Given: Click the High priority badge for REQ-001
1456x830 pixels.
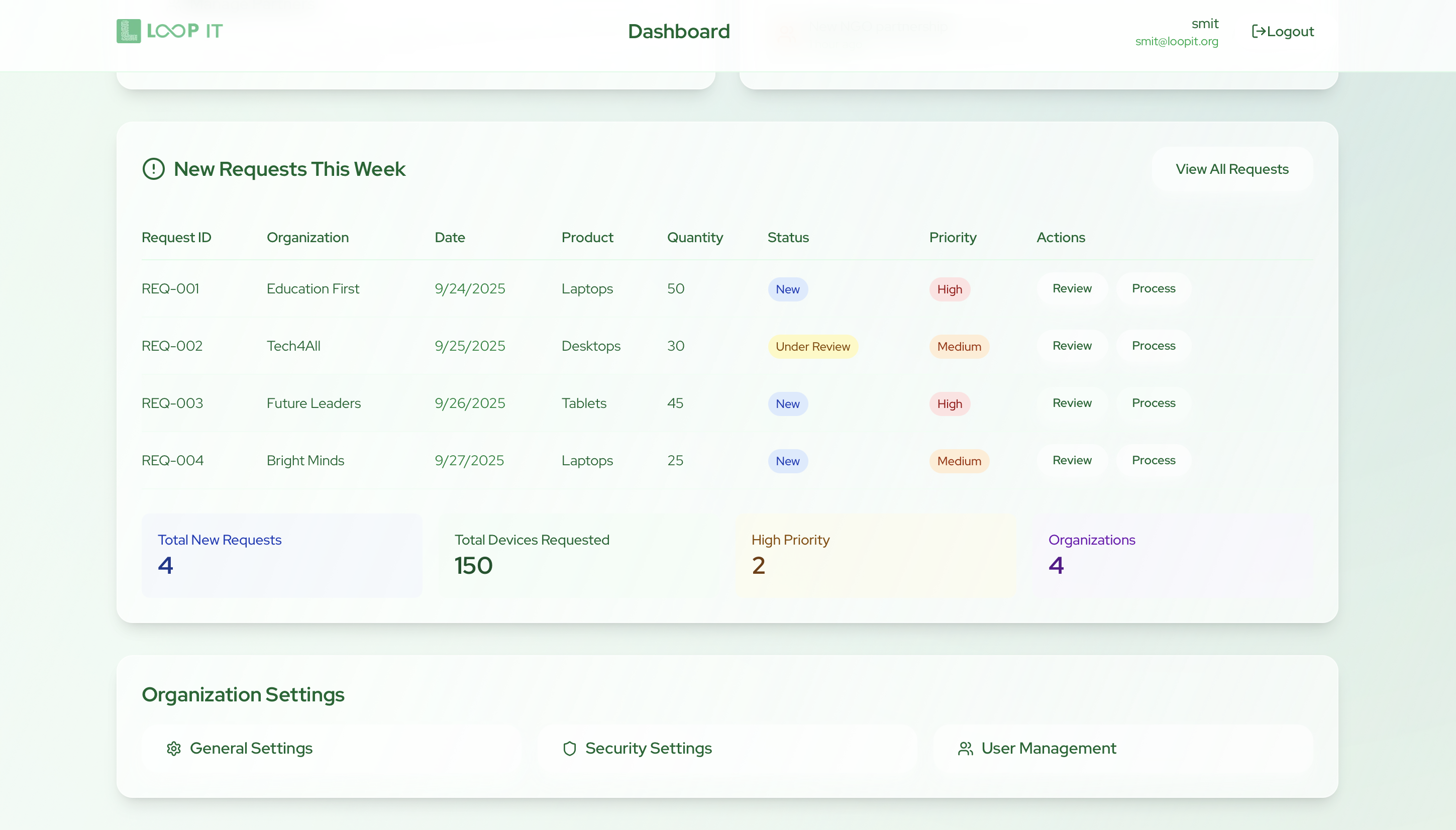Looking at the screenshot, I should [949, 289].
